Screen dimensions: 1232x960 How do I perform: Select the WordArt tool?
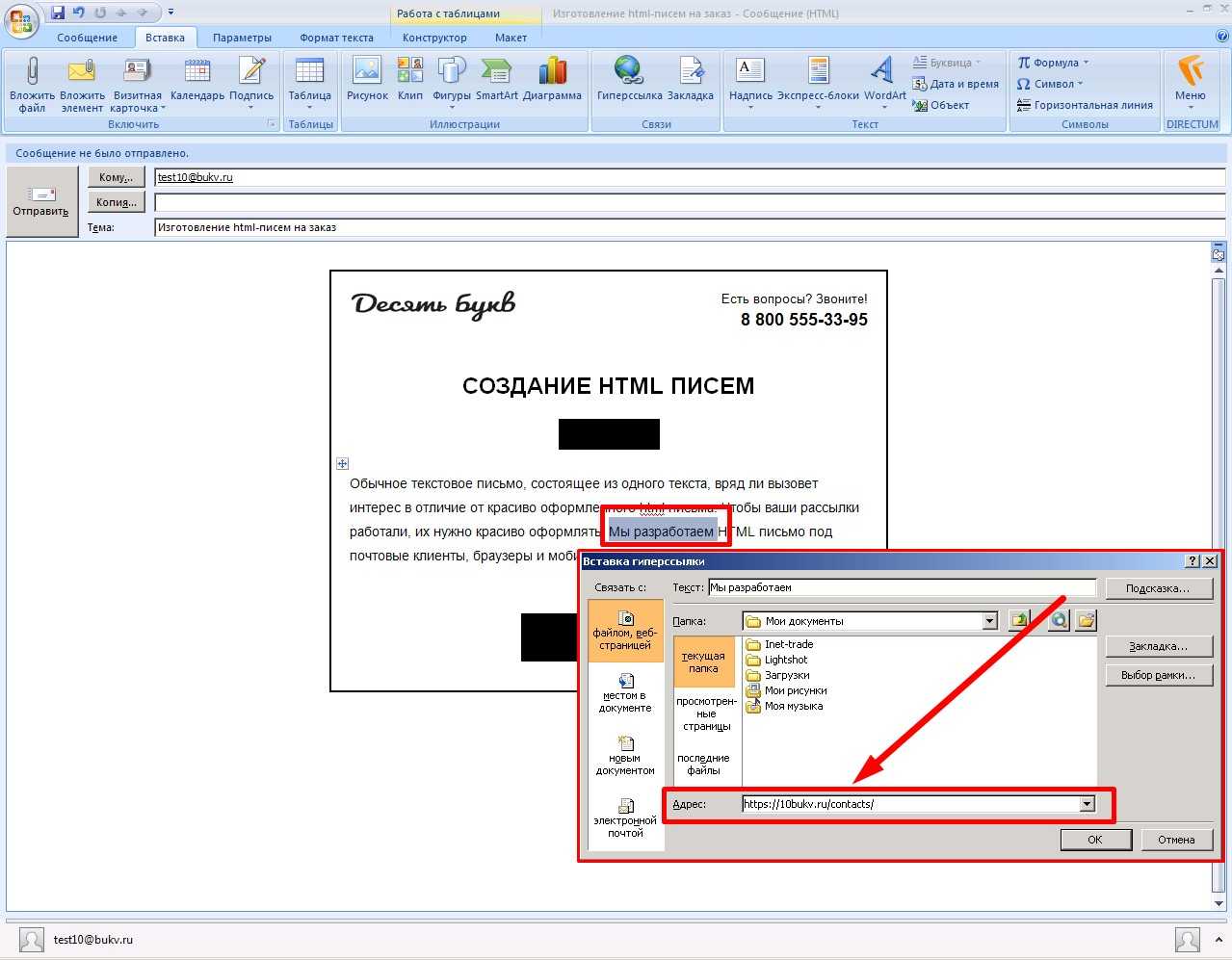[x=884, y=73]
